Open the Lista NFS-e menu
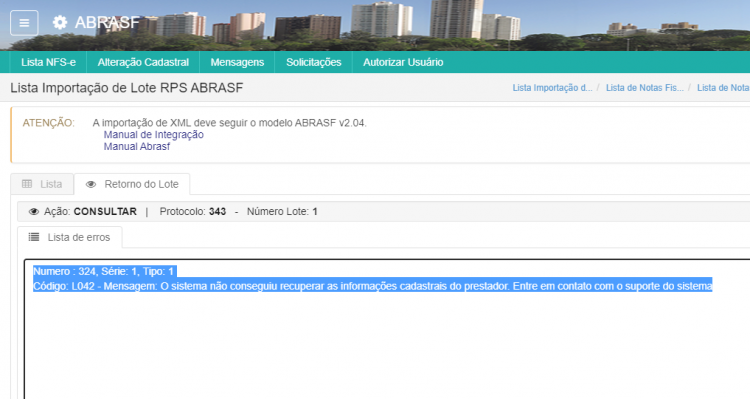The width and height of the screenshot is (750, 399). pyautogui.click(x=48, y=62)
